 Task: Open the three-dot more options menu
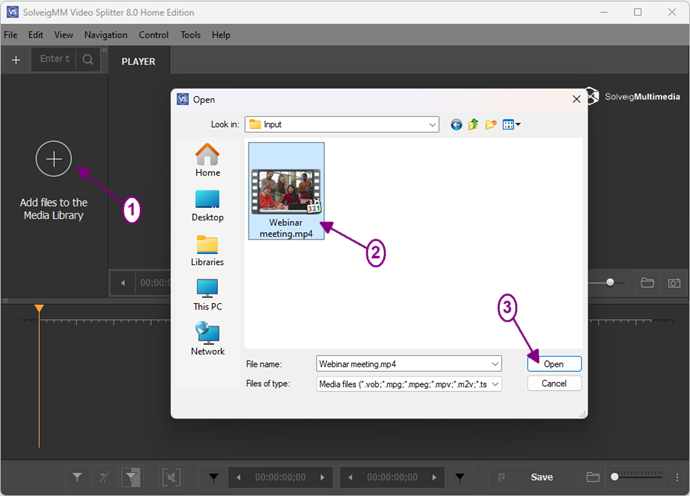(x=677, y=477)
